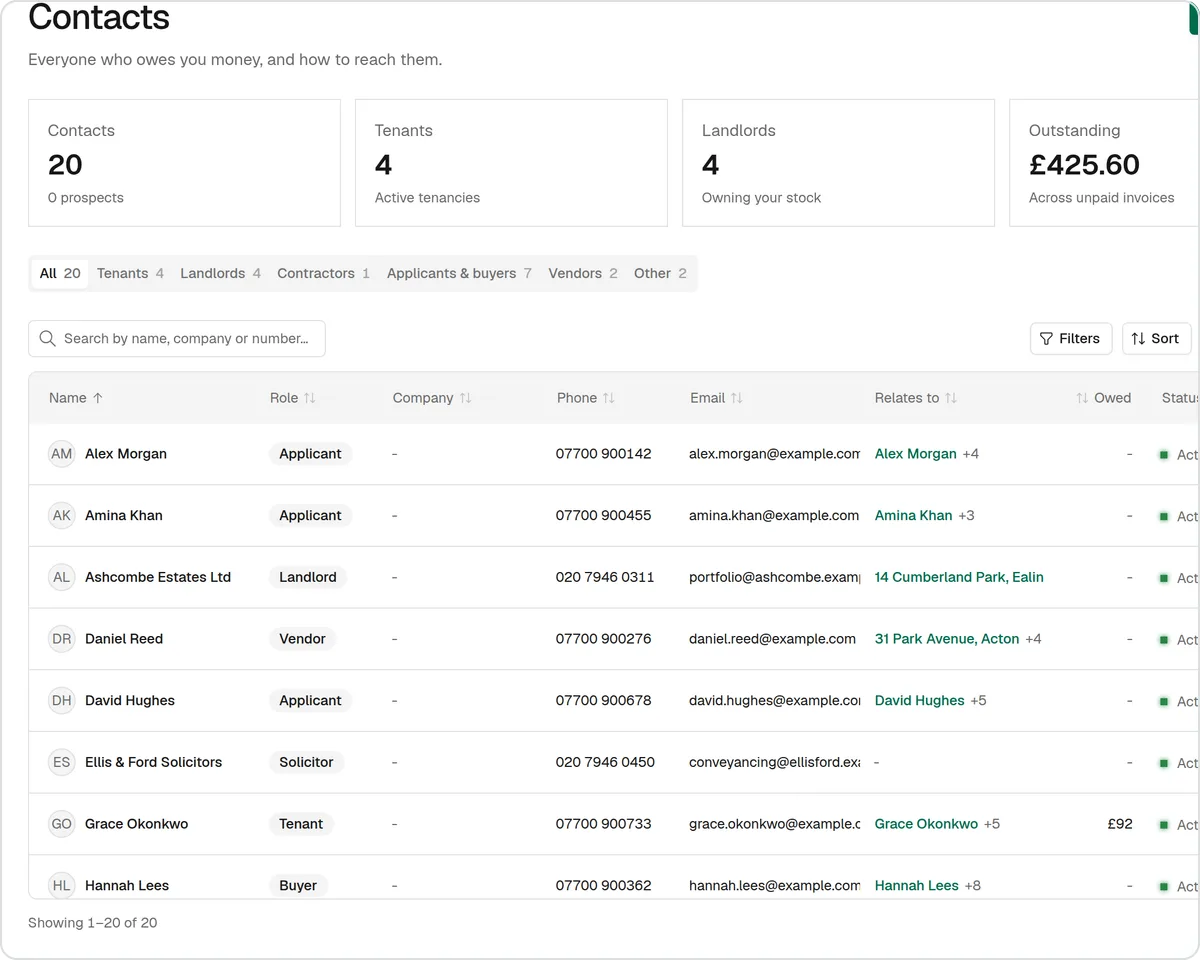This screenshot has width=1200, height=960.
Task: Switch to Applicants & buyers tab
Action: pyautogui.click(x=459, y=273)
